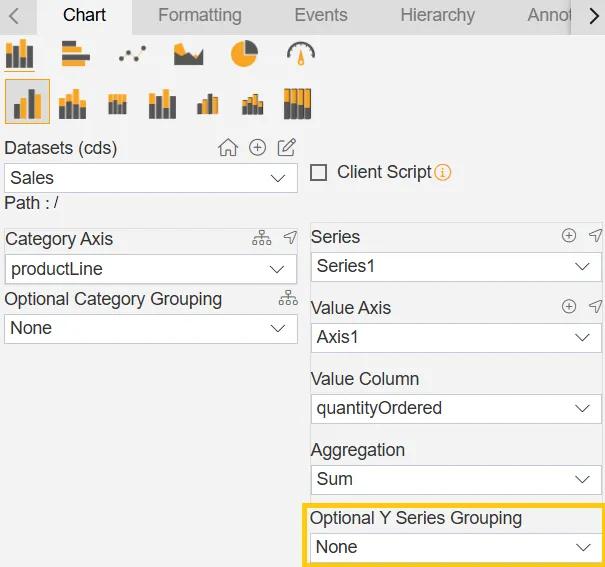Click the Aggregation label
605x567 pixels.
pyautogui.click(x=358, y=451)
